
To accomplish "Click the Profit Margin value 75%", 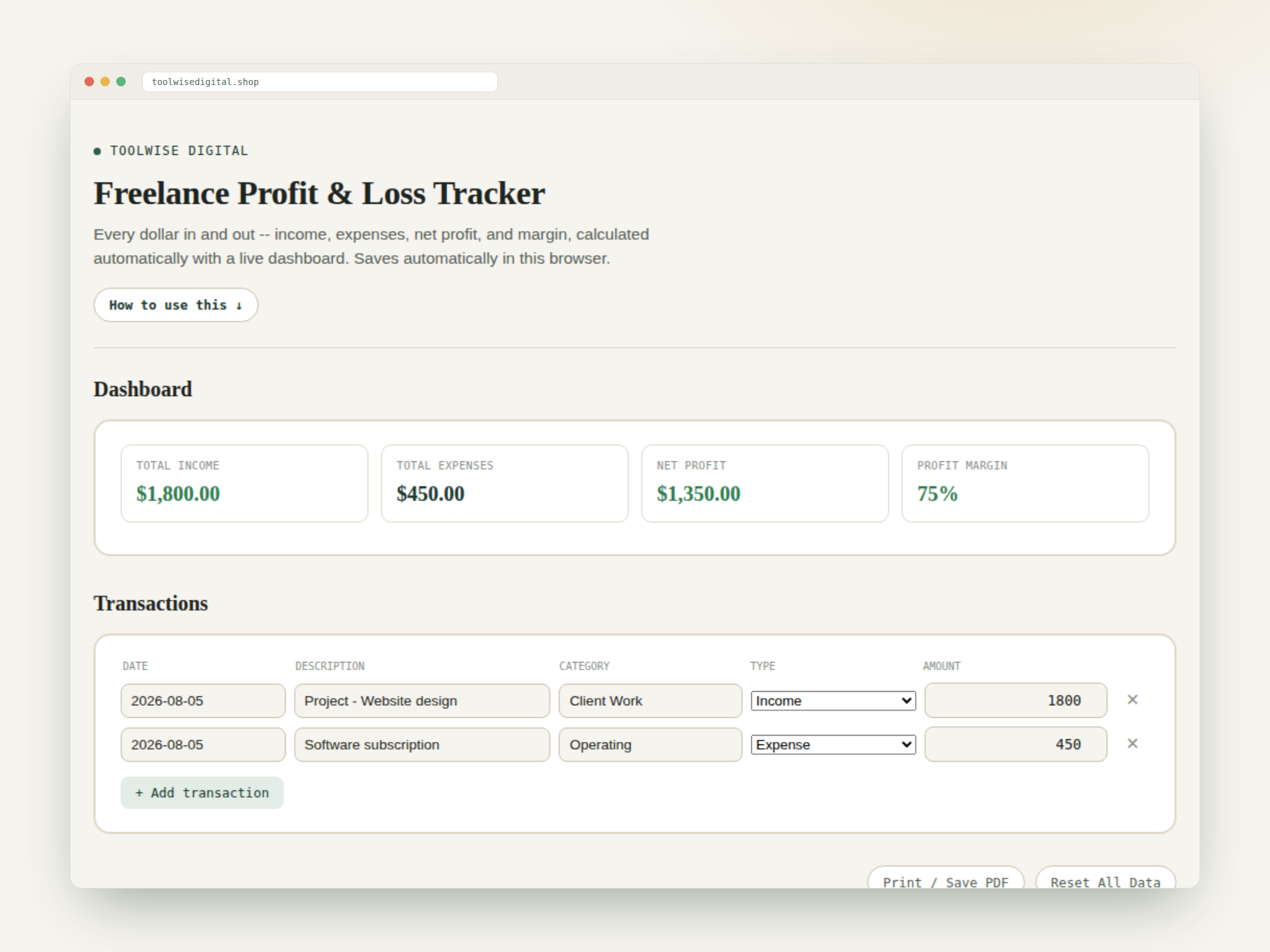I will (937, 493).
